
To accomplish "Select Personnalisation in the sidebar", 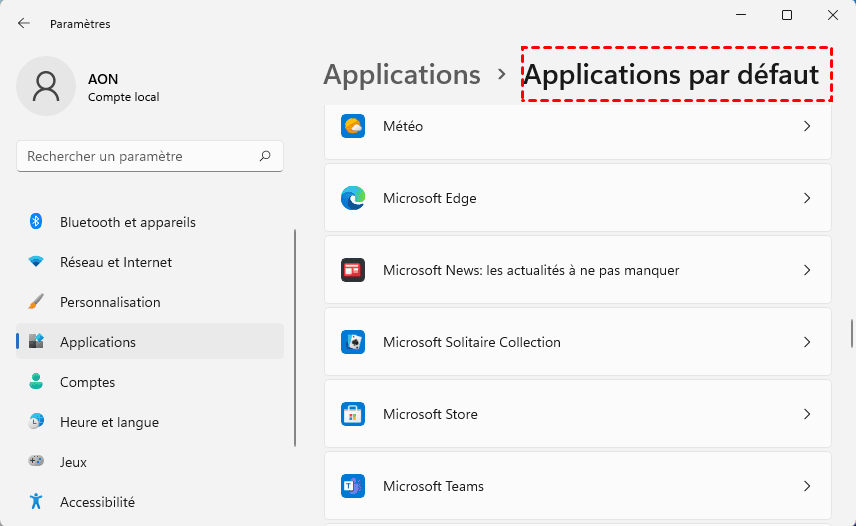I will (x=110, y=302).
